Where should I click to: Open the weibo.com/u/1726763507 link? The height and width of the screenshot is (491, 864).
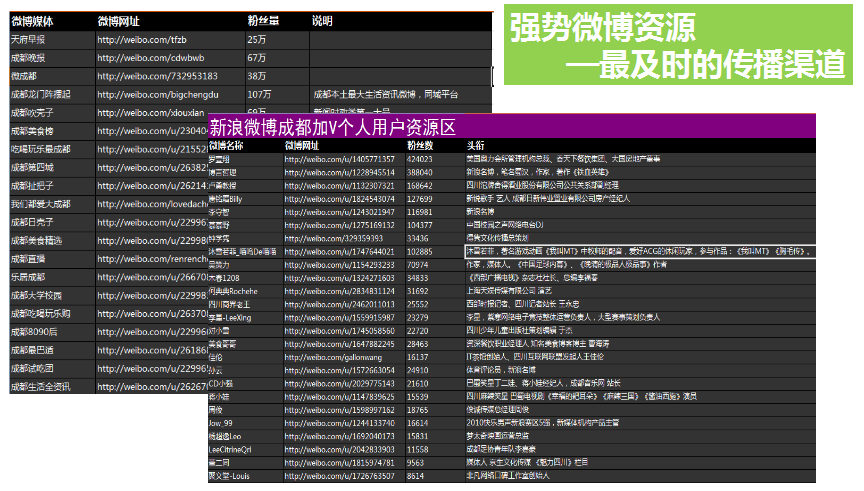pyautogui.click(x=339, y=476)
